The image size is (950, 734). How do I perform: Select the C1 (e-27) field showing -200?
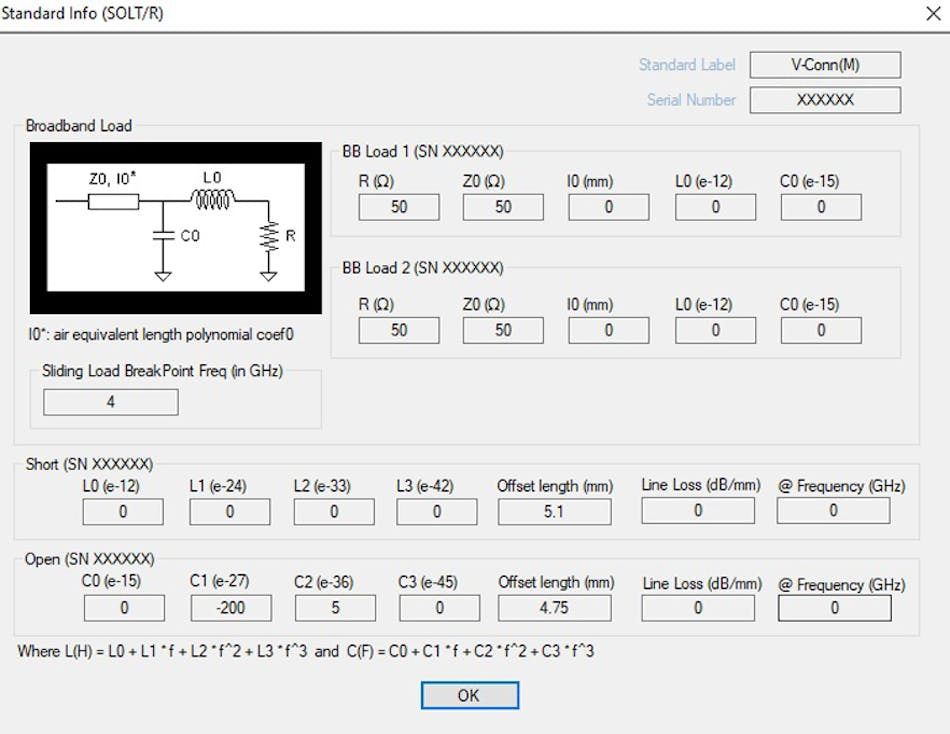pos(229,608)
